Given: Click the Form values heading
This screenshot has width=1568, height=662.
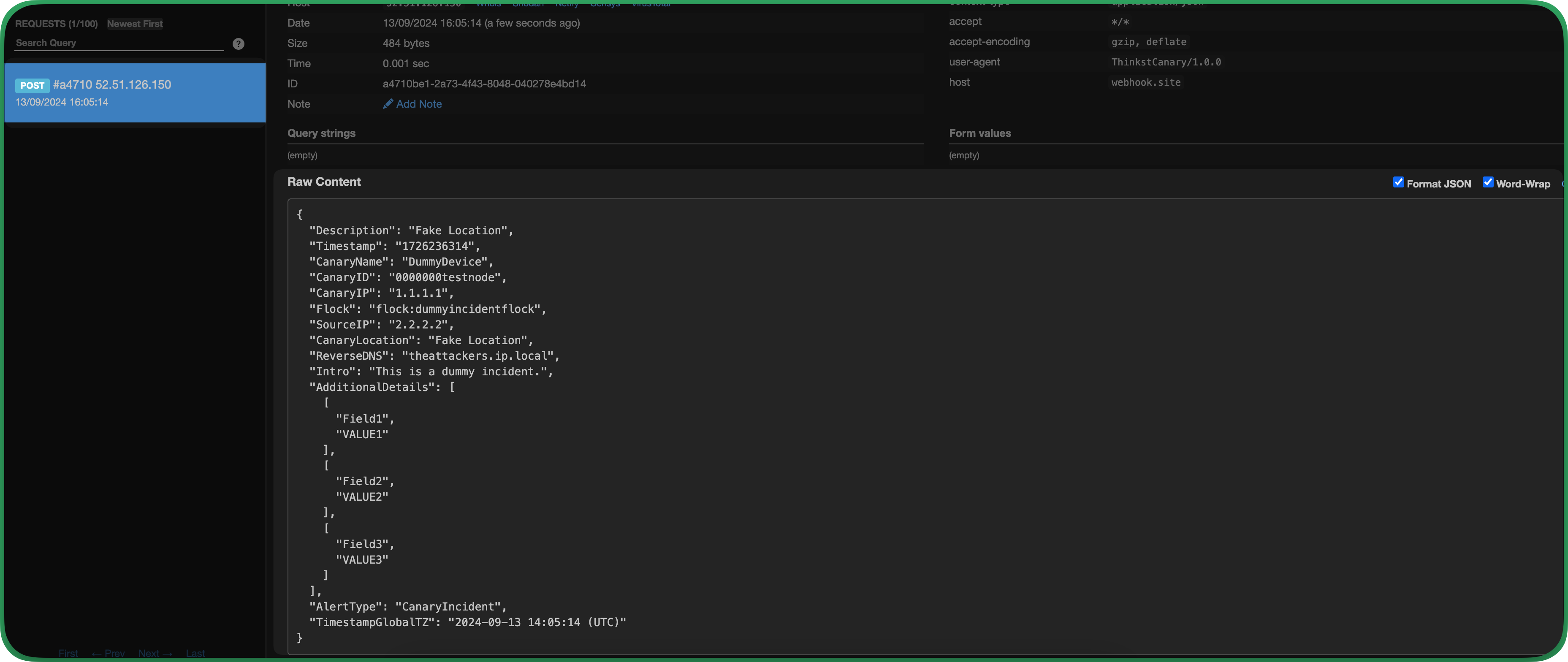Looking at the screenshot, I should point(980,133).
